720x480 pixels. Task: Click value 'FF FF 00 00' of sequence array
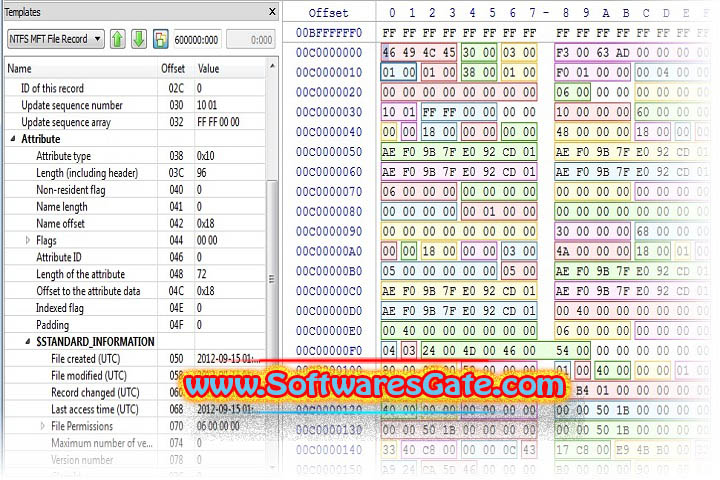[218, 122]
